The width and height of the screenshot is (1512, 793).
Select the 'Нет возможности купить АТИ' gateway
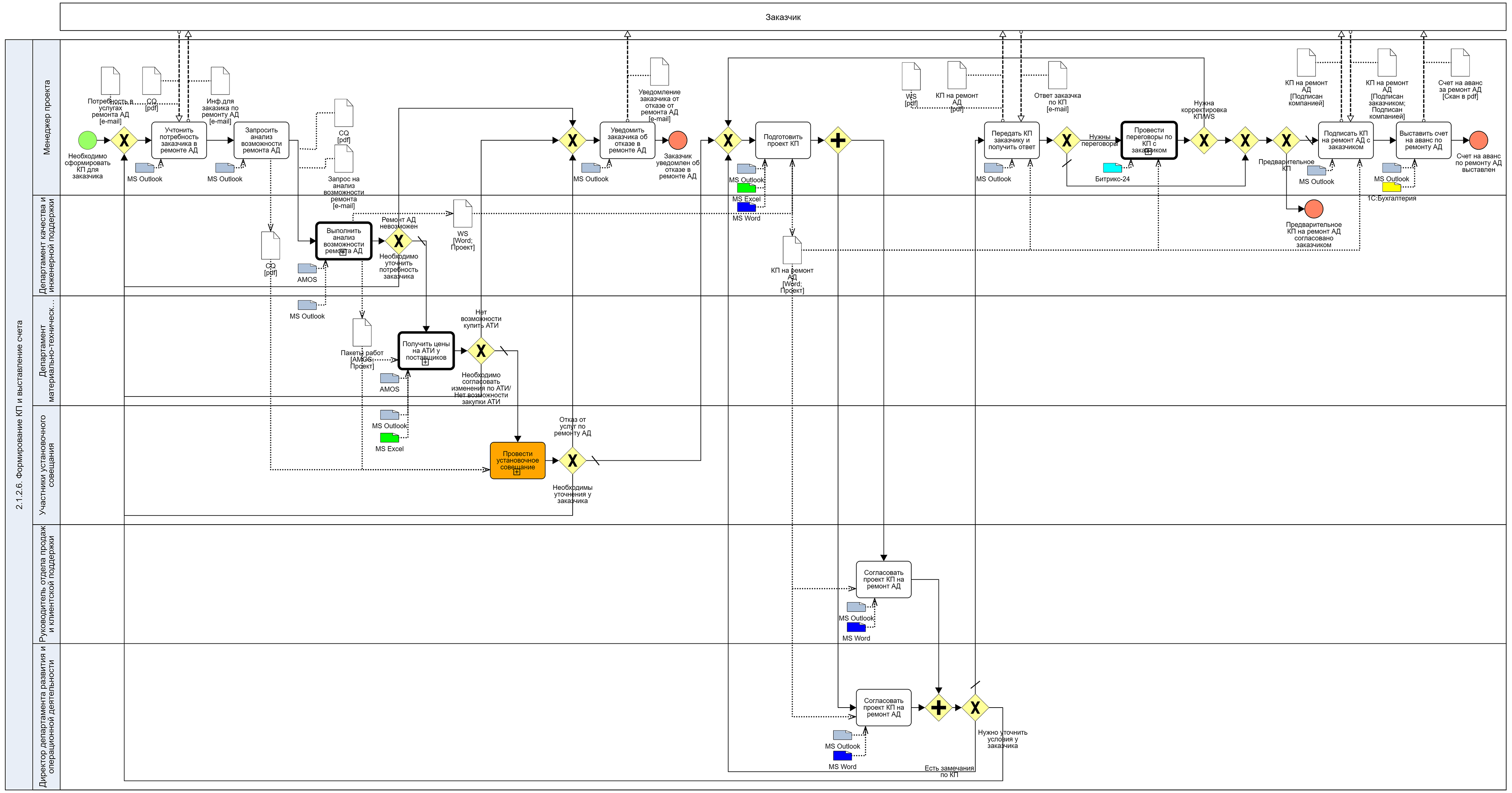tap(481, 350)
